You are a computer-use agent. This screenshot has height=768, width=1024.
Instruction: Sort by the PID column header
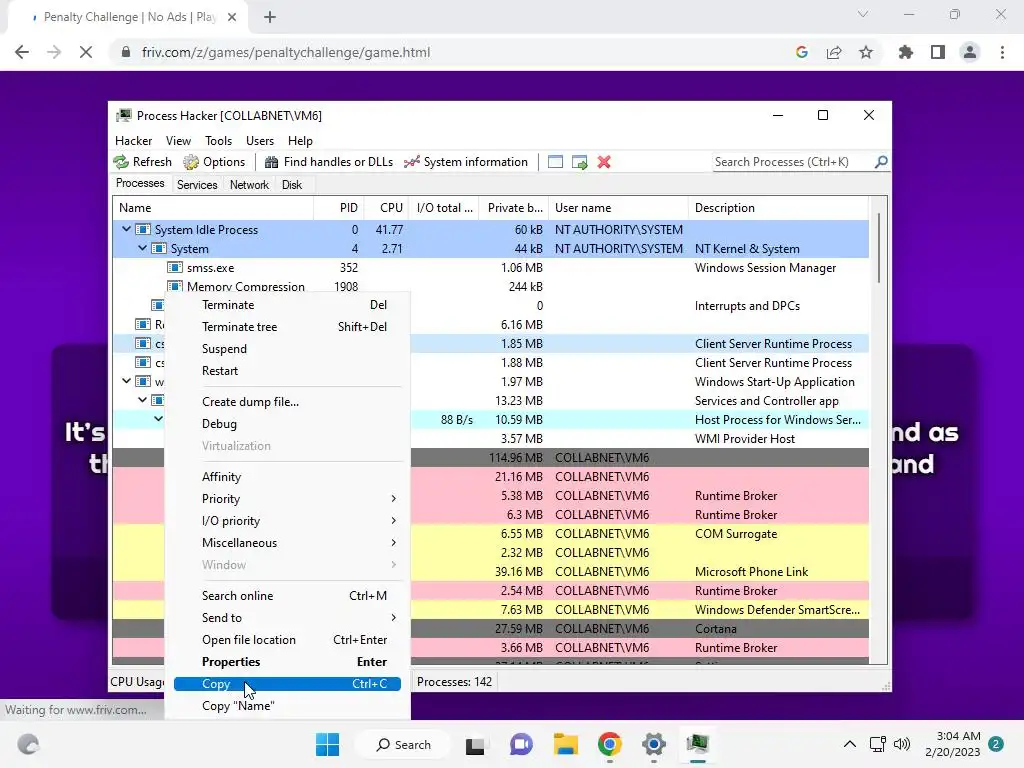click(x=340, y=208)
